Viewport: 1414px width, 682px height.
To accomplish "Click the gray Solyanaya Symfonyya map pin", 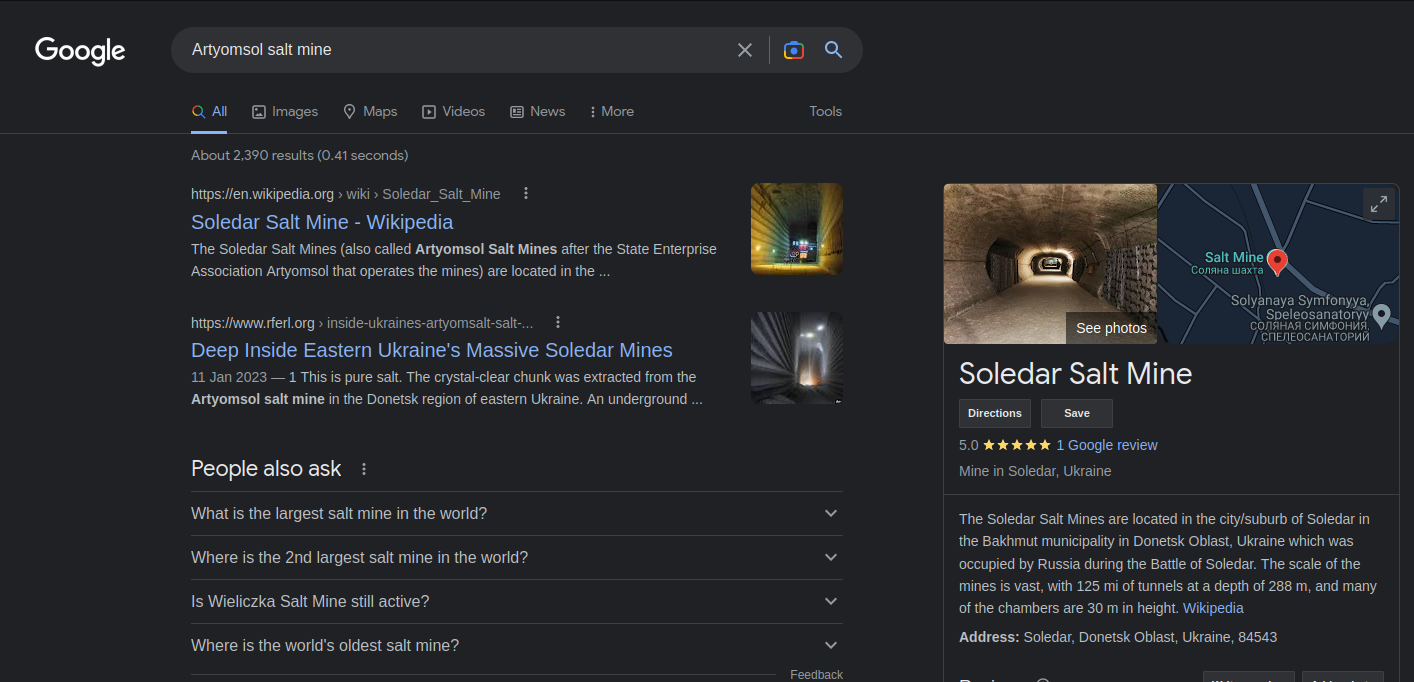I will click(x=1382, y=316).
